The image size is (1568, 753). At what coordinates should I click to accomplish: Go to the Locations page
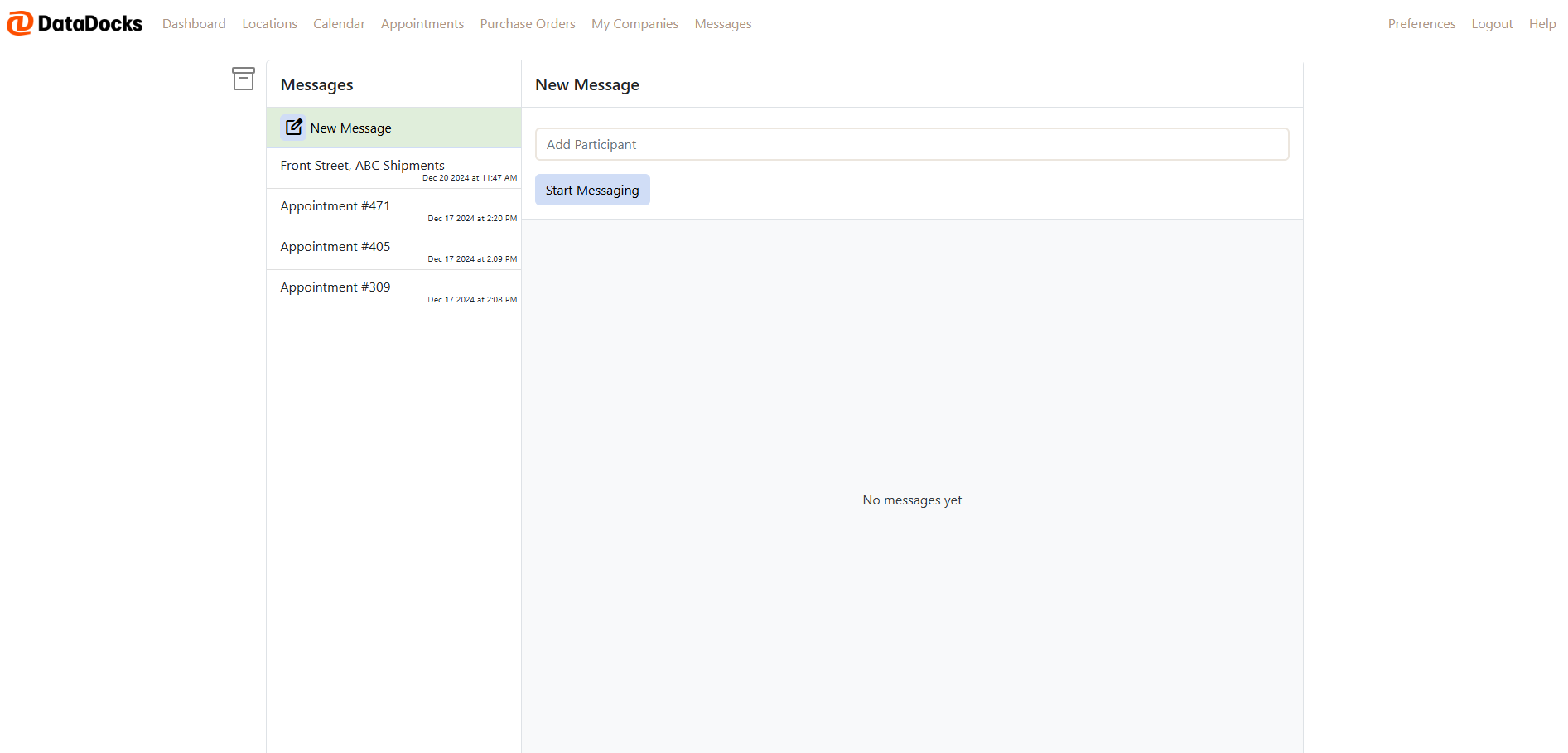pyautogui.click(x=269, y=24)
